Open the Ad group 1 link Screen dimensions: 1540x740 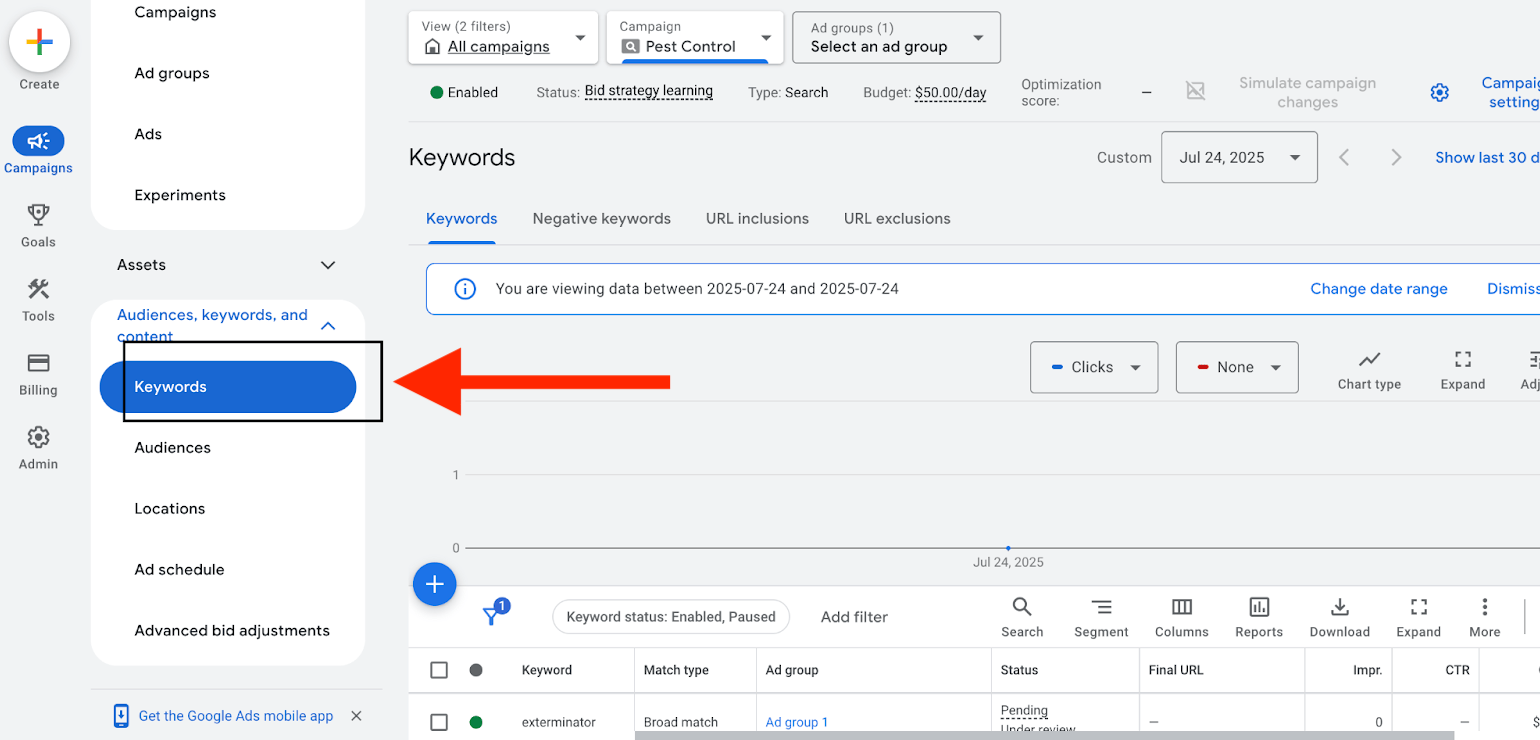[796, 722]
